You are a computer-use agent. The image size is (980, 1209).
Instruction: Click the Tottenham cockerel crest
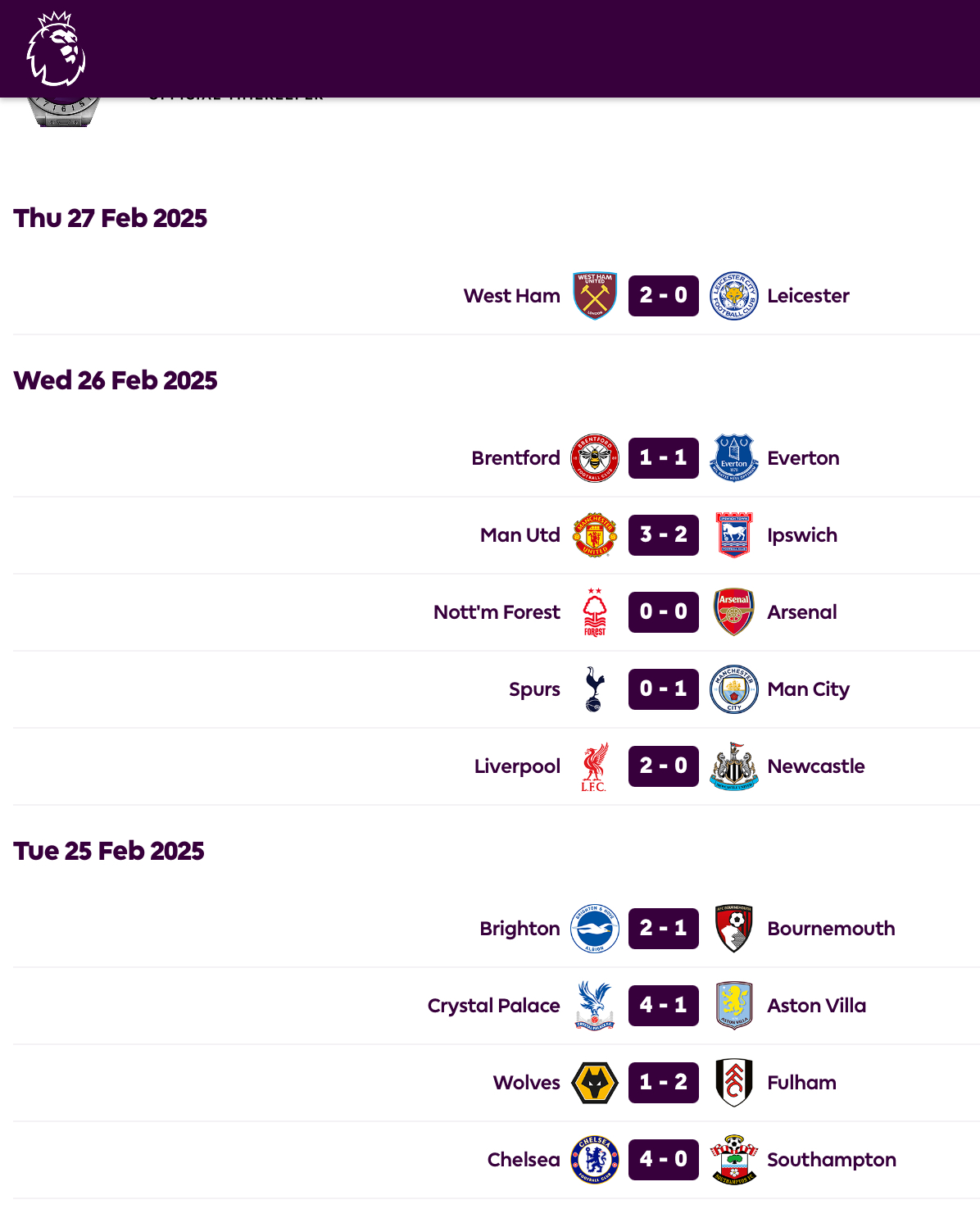(595, 689)
